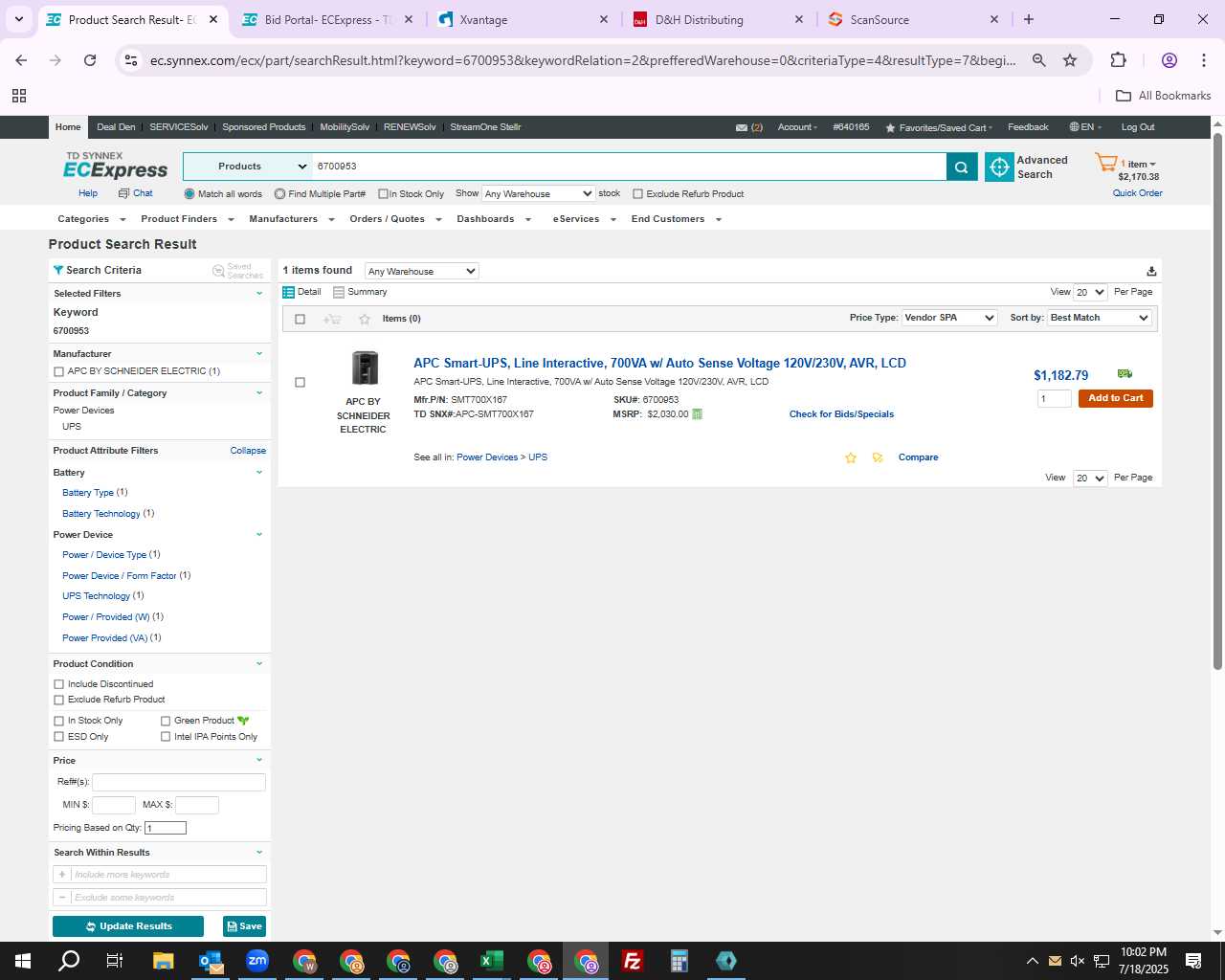The image size is (1225, 980).
Task: Click the export download icon above results
Action: (x=1151, y=271)
